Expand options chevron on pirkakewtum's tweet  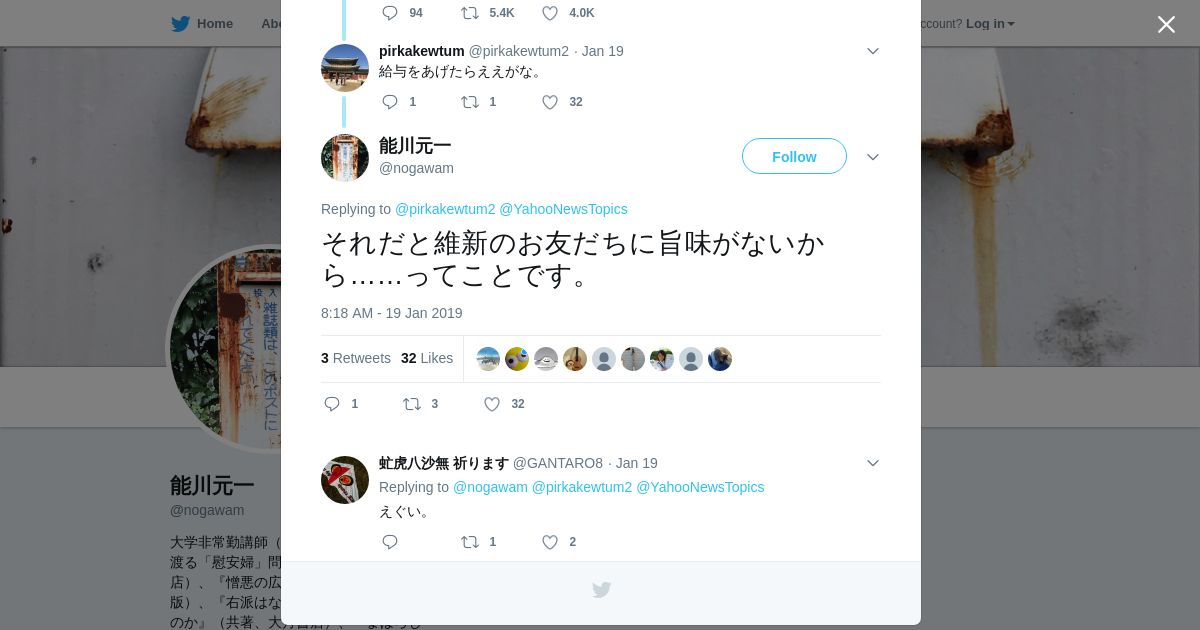[x=873, y=51]
